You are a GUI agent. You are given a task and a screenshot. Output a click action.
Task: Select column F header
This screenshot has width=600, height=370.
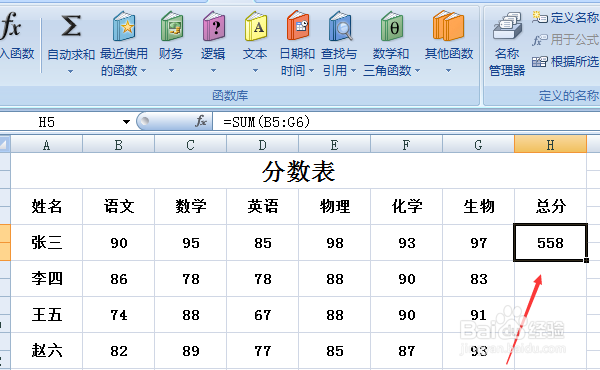[x=406, y=145]
